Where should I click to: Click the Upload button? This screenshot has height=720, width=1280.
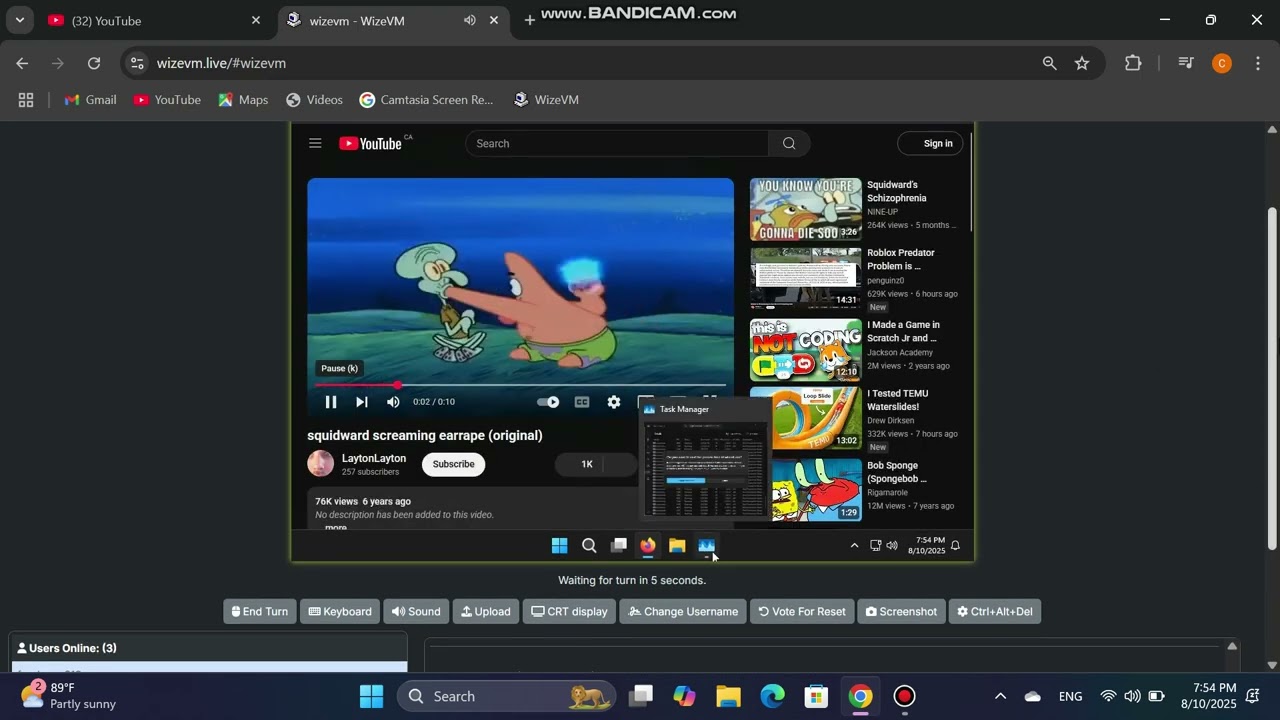486,612
